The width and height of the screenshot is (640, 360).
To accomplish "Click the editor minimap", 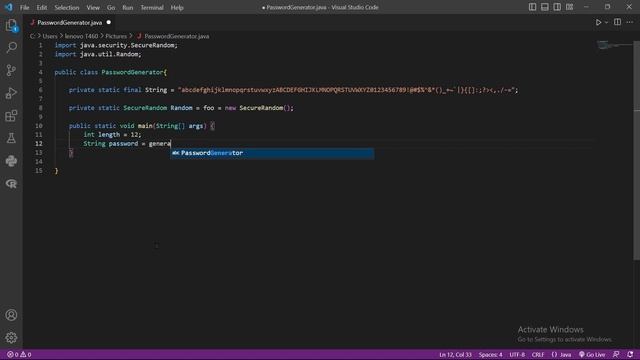I will click(x=614, y=44).
